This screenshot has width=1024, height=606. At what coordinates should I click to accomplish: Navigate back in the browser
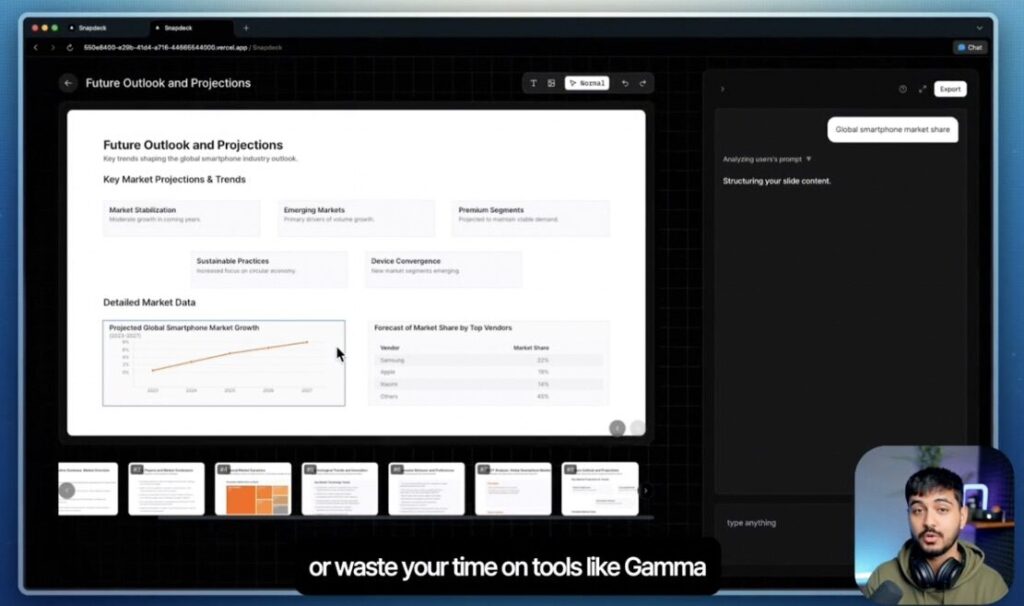(36, 47)
